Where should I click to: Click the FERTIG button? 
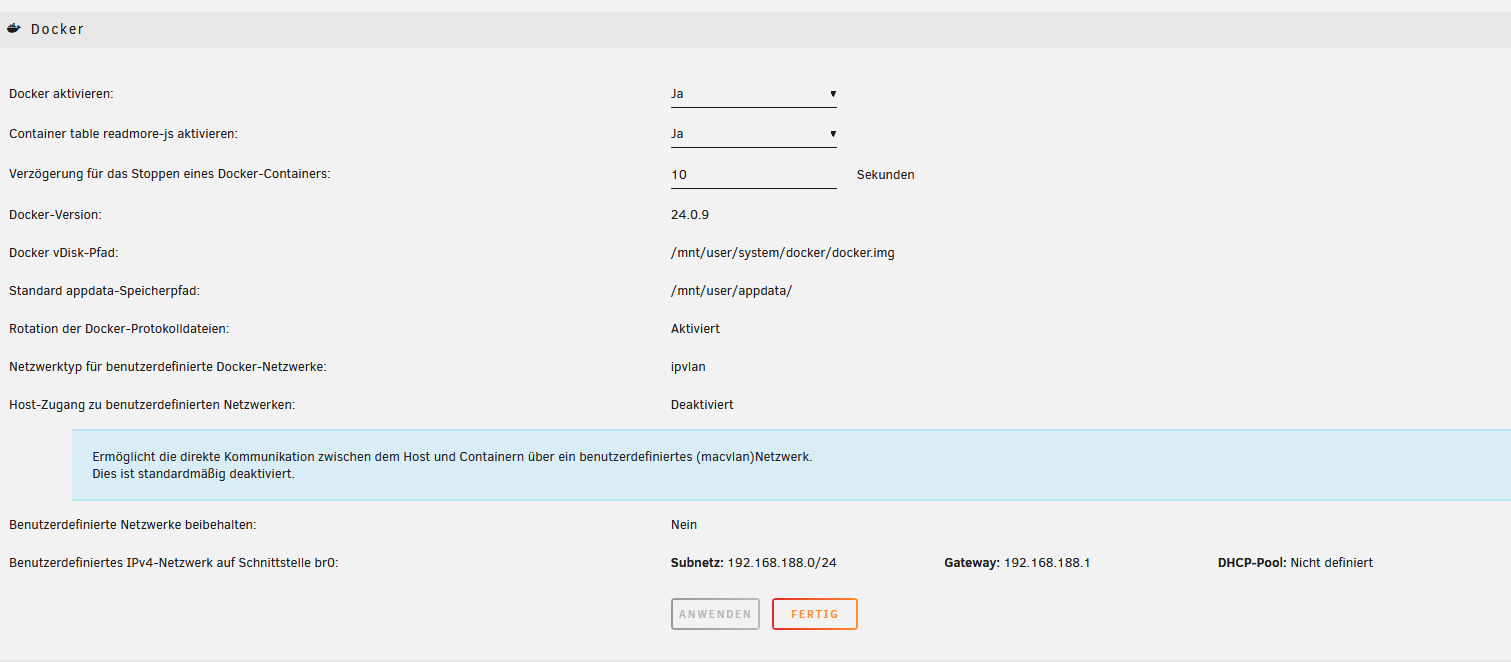(x=815, y=614)
